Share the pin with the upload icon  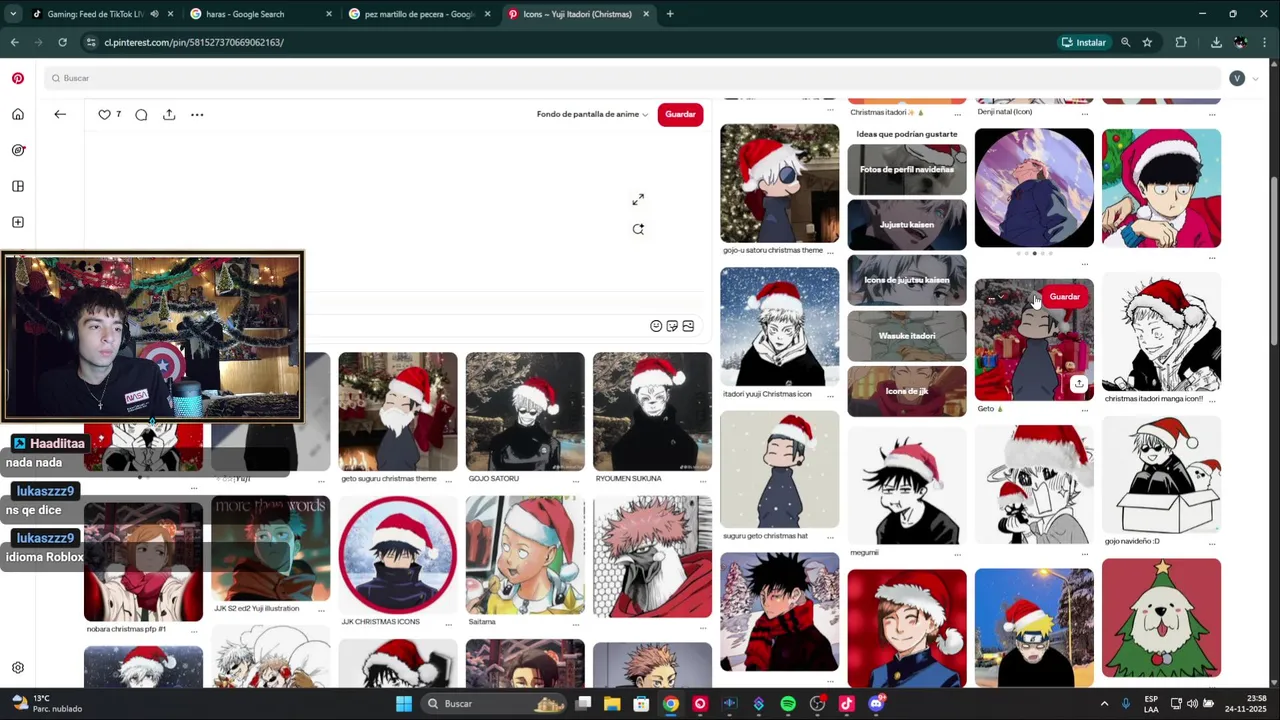tap(169, 114)
